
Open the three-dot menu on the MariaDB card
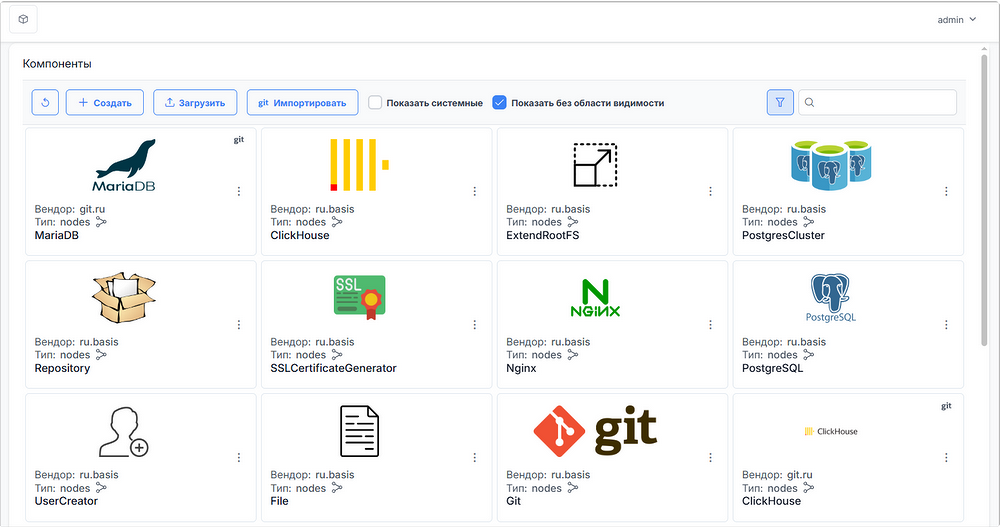click(239, 191)
